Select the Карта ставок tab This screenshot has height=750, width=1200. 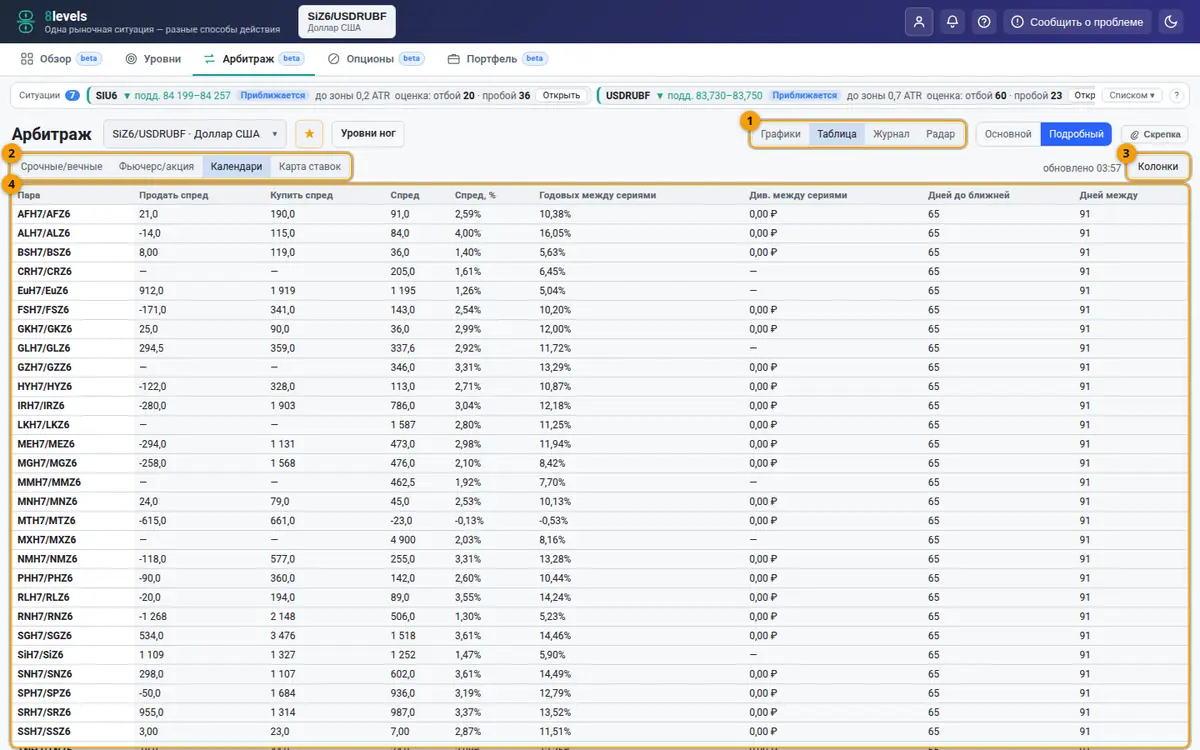point(310,167)
